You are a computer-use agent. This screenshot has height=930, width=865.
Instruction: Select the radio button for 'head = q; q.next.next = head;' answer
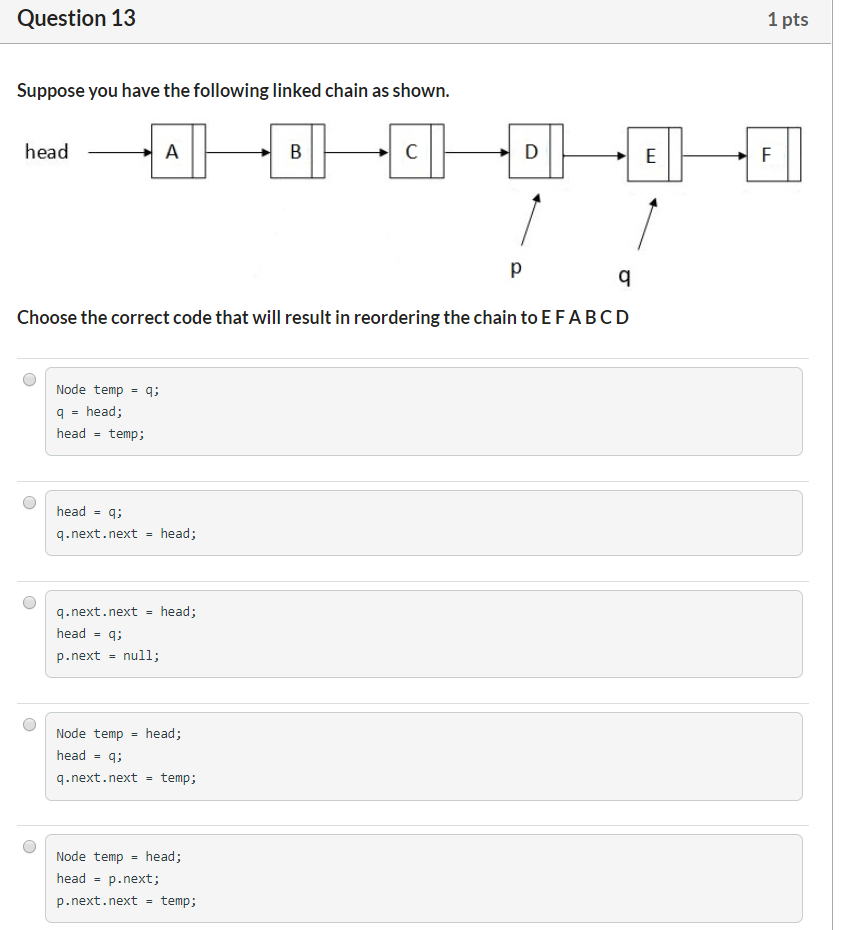(x=30, y=503)
